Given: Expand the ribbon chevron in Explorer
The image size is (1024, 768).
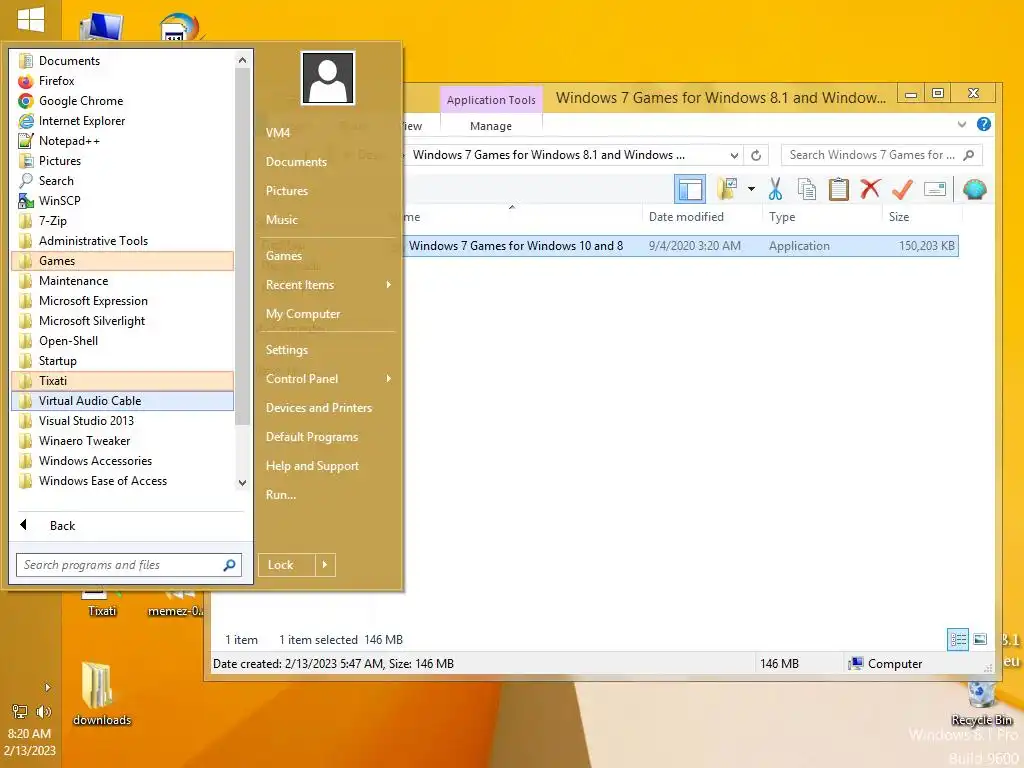Looking at the screenshot, I should point(961,125).
